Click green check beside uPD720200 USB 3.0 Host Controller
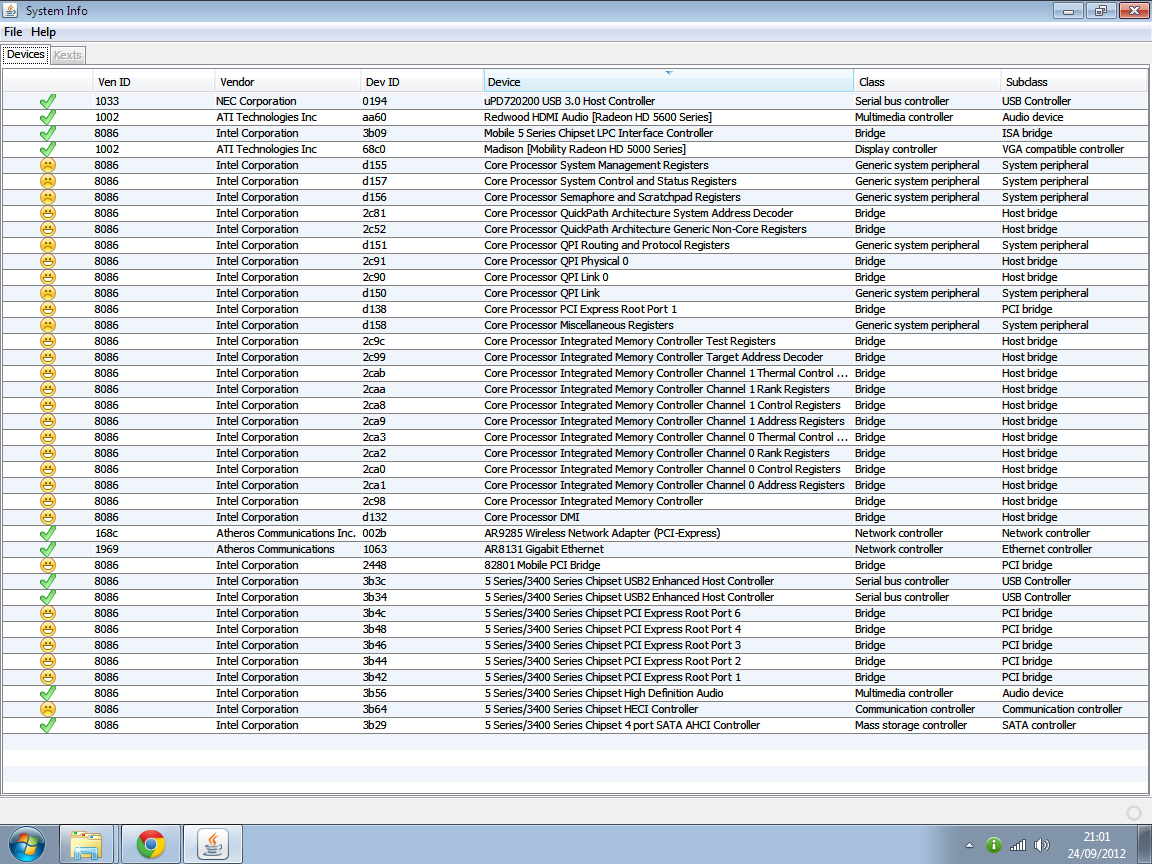The width and height of the screenshot is (1152, 864). [47, 101]
